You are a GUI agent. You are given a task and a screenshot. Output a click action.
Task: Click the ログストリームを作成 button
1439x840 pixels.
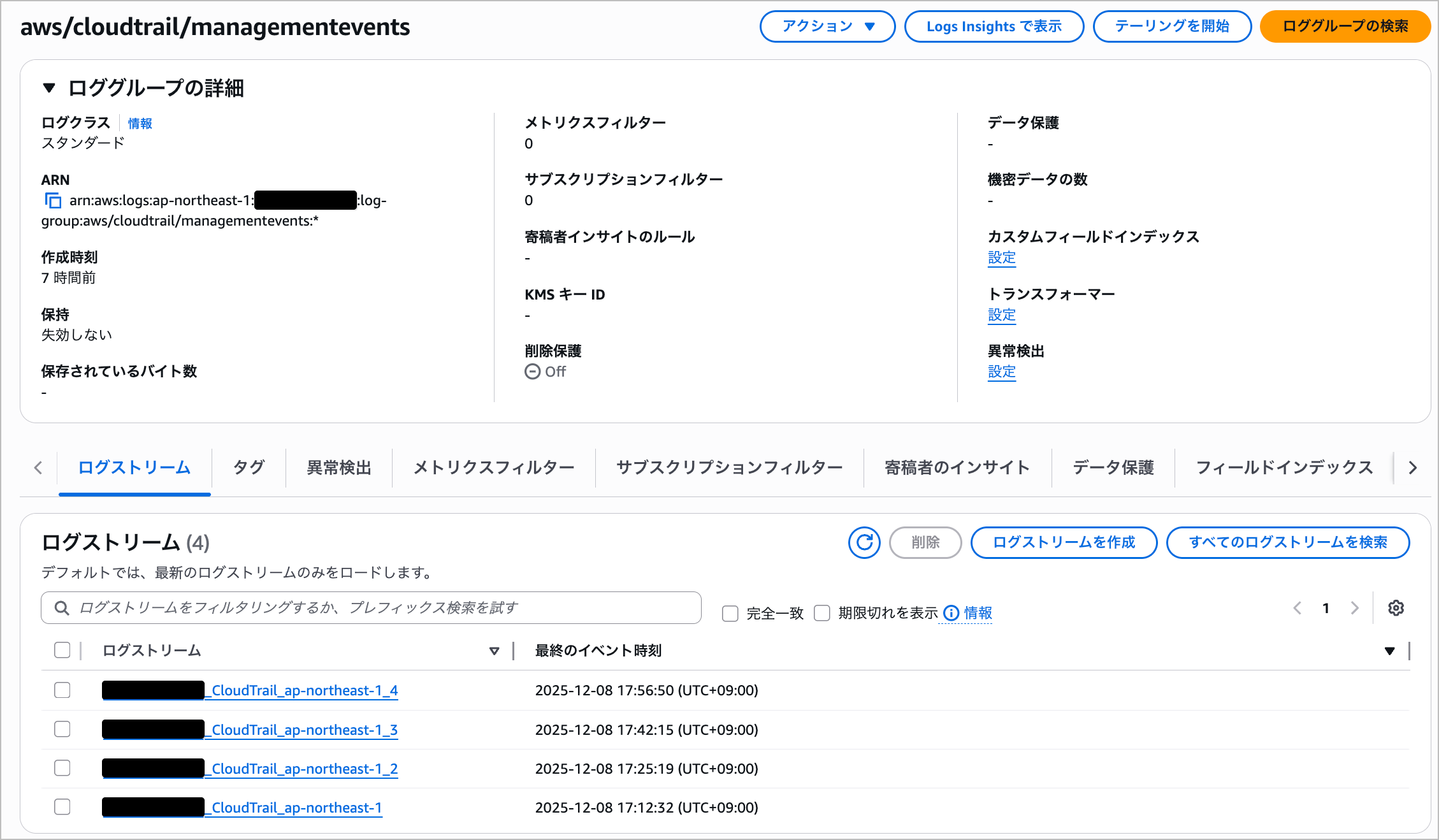point(1063,542)
